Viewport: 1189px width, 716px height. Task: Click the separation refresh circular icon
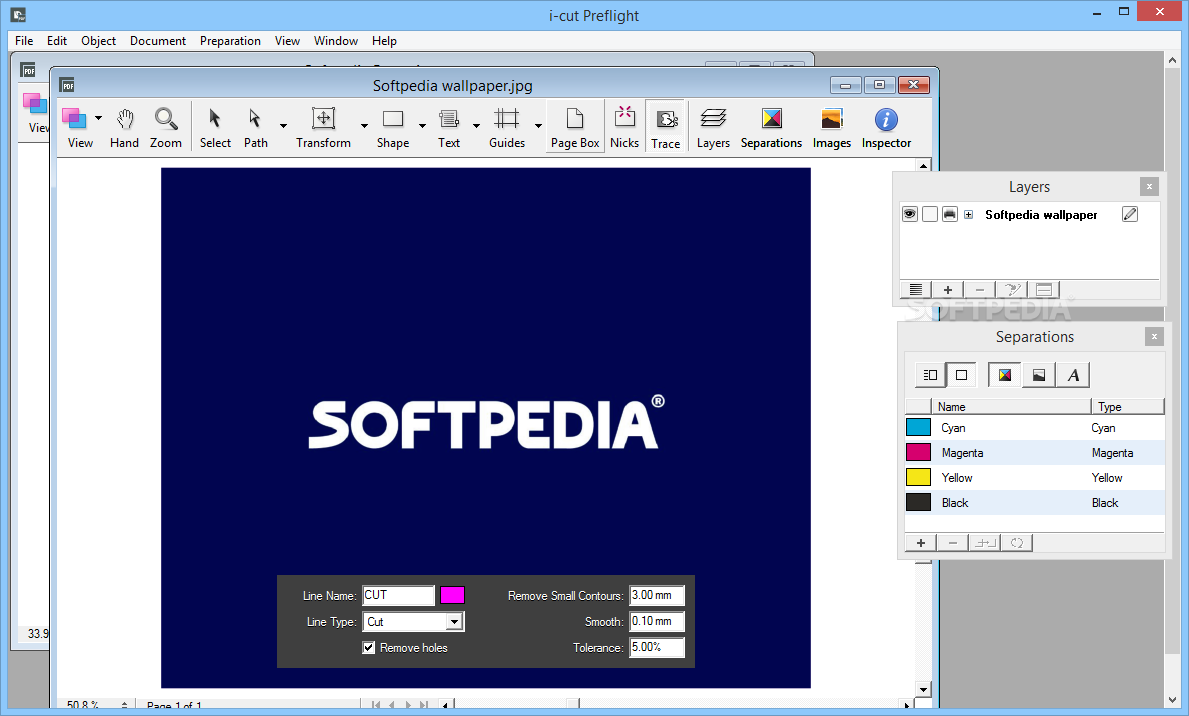(1017, 543)
